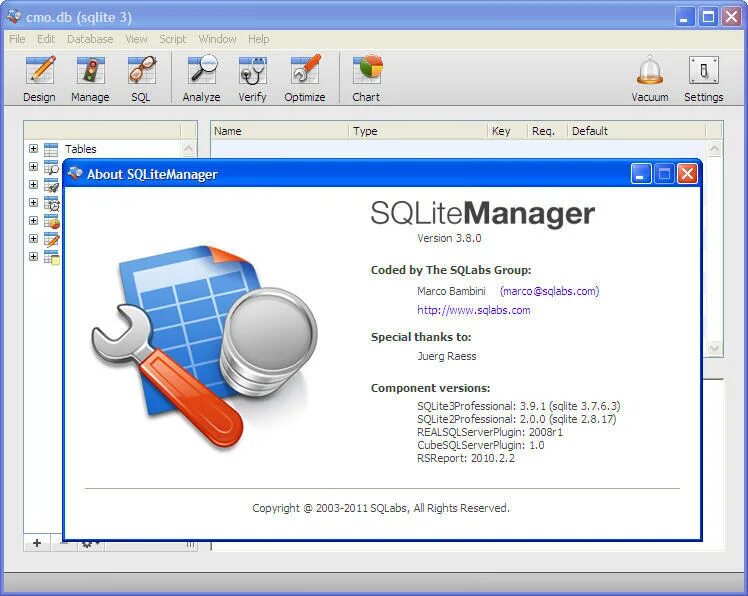748x596 pixels.
Task: Click the SQLite3Professional: 3.9.1 version line
Action: [x=519, y=406]
